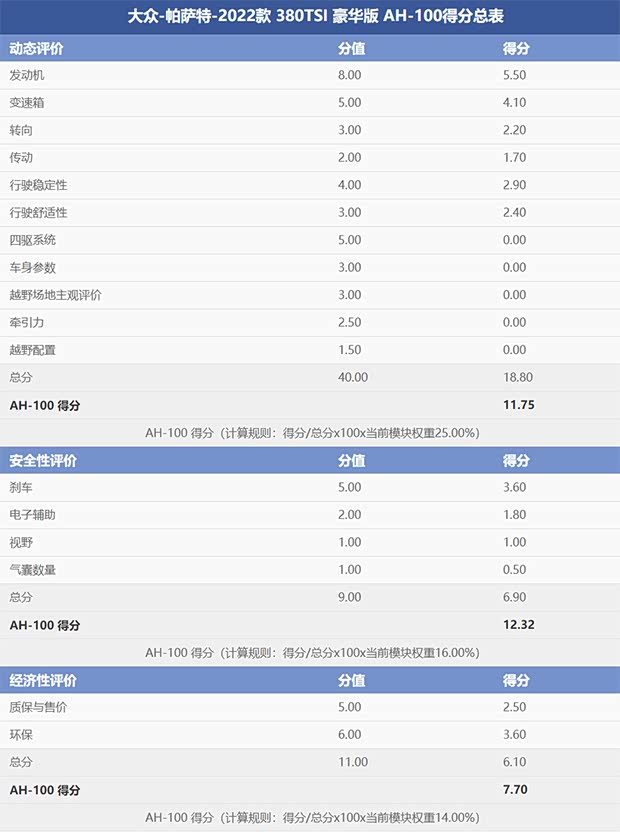This screenshot has height=832, width=620.
Task: Click the 6.10 total score in 经济性评价
Action: tap(514, 762)
